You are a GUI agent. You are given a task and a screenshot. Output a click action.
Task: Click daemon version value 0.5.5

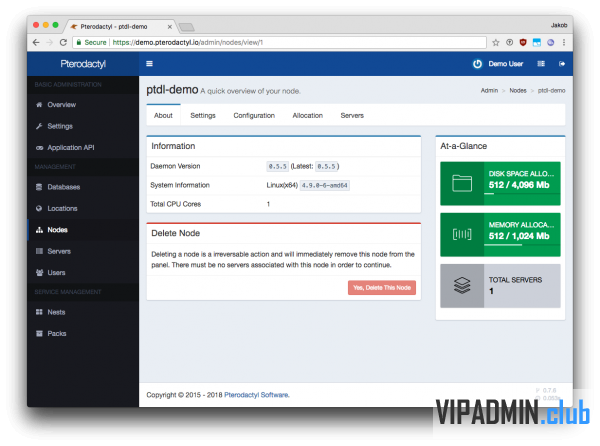[277, 166]
